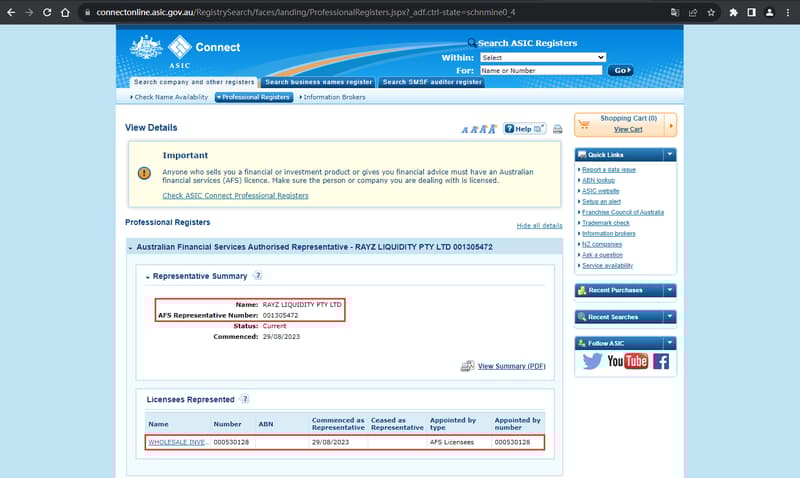
Task: Go back using browser back arrow
Action: pyautogui.click(x=11, y=12)
